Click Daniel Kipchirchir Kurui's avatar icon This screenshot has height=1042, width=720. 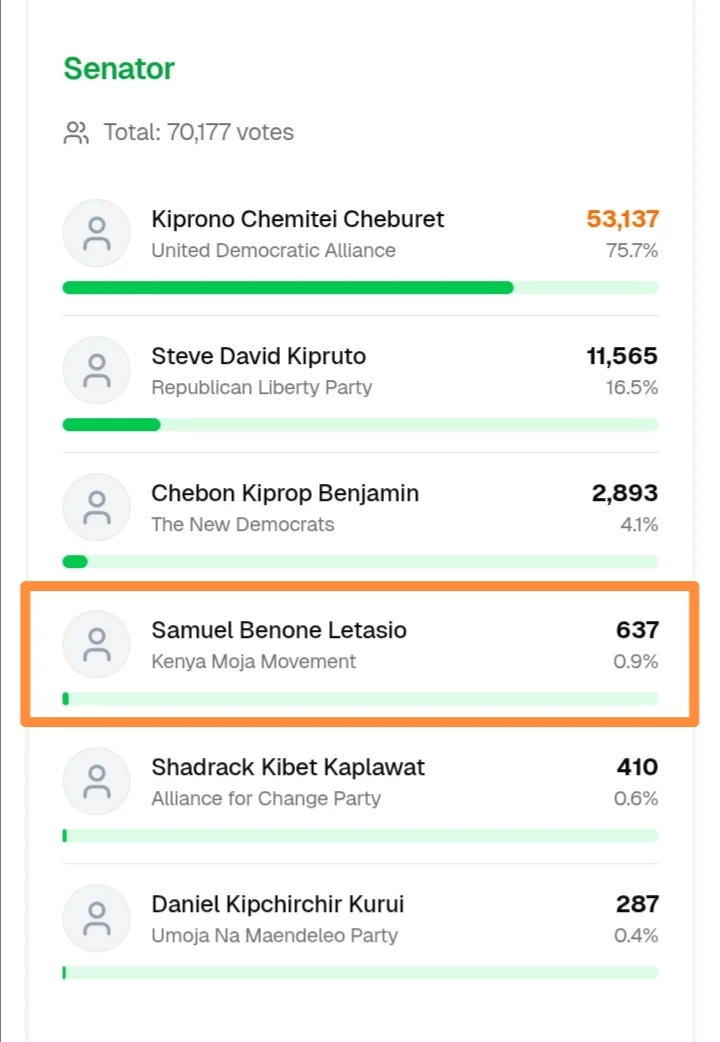tap(97, 918)
